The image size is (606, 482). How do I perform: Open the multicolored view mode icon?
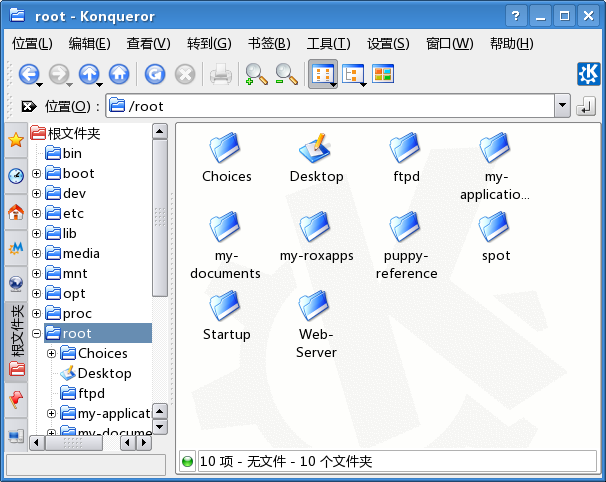383,74
